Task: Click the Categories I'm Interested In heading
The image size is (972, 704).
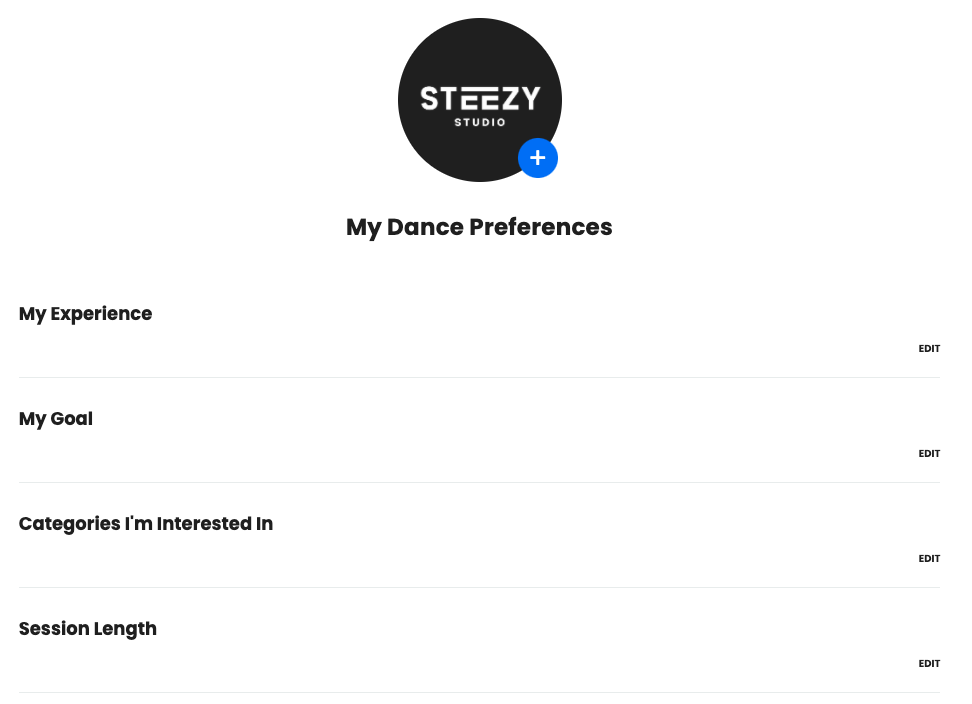Action: (x=146, y=524)
